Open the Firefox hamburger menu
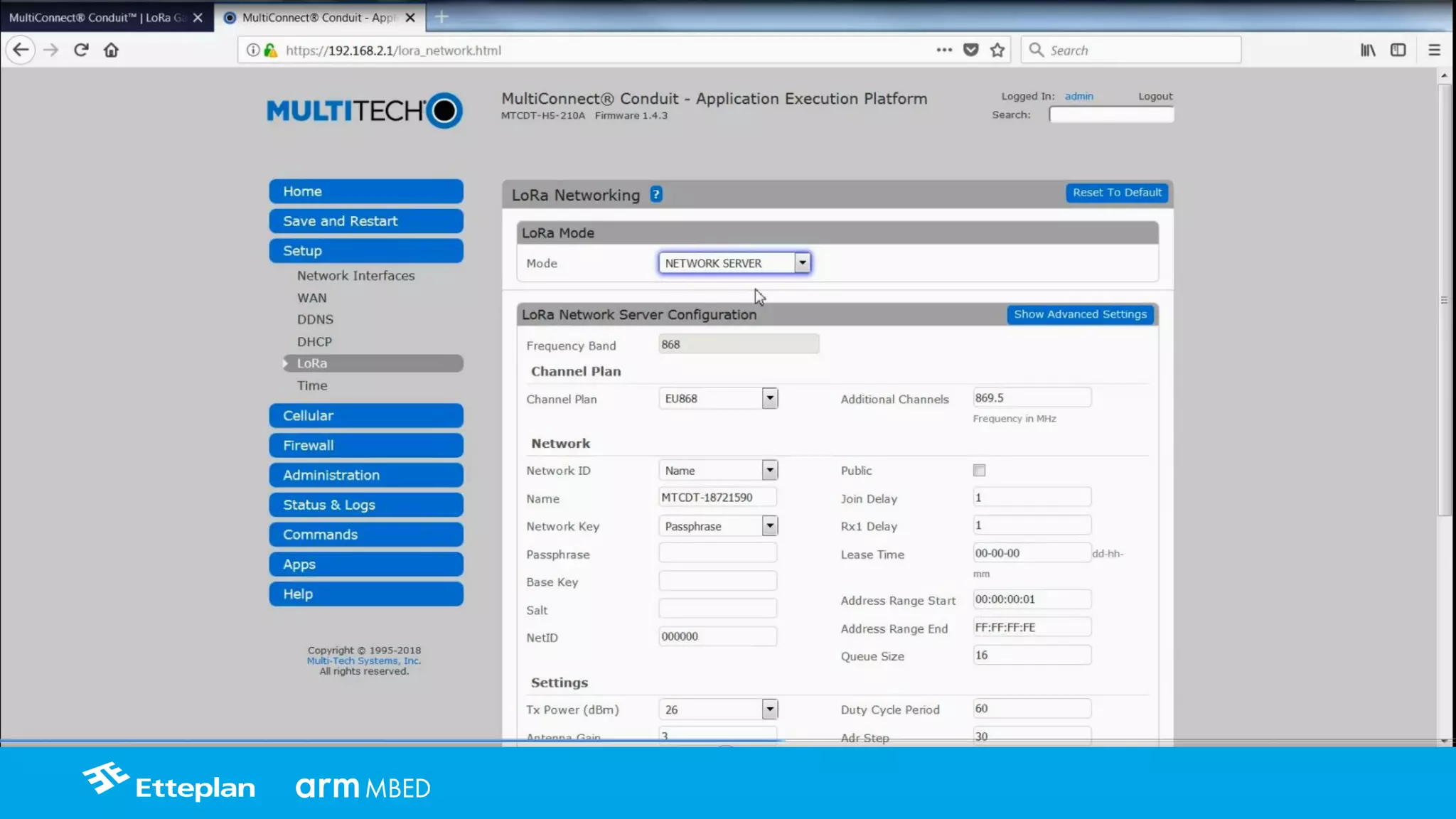 pos(1434,50)
